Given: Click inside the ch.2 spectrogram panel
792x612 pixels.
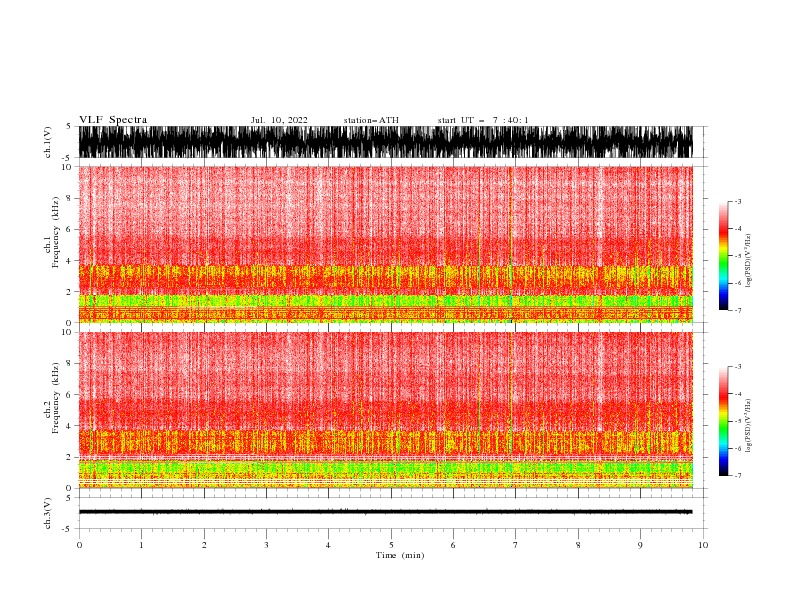Looking at the screenshot, I should 385,410.
